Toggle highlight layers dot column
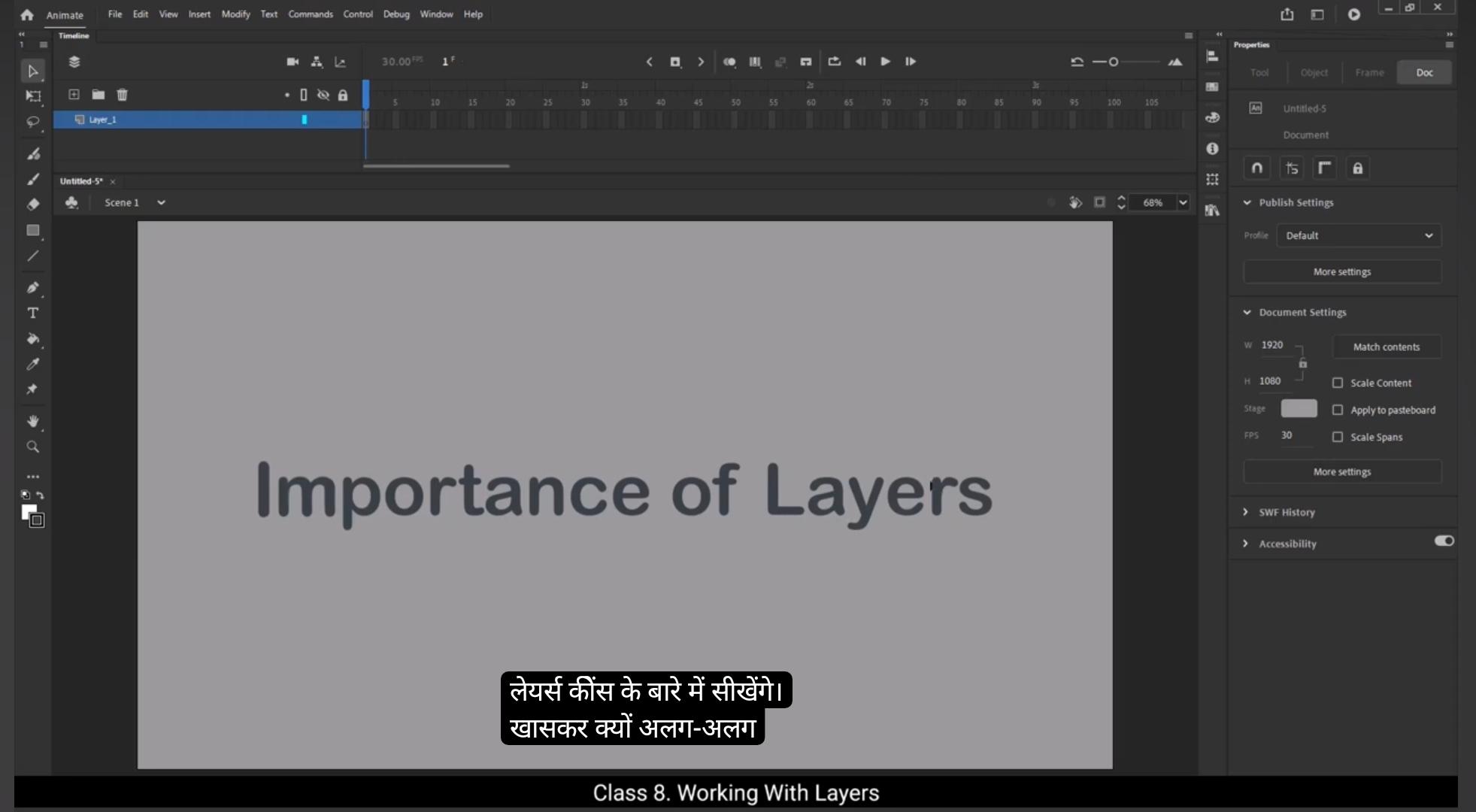 (x=287, y=95)
